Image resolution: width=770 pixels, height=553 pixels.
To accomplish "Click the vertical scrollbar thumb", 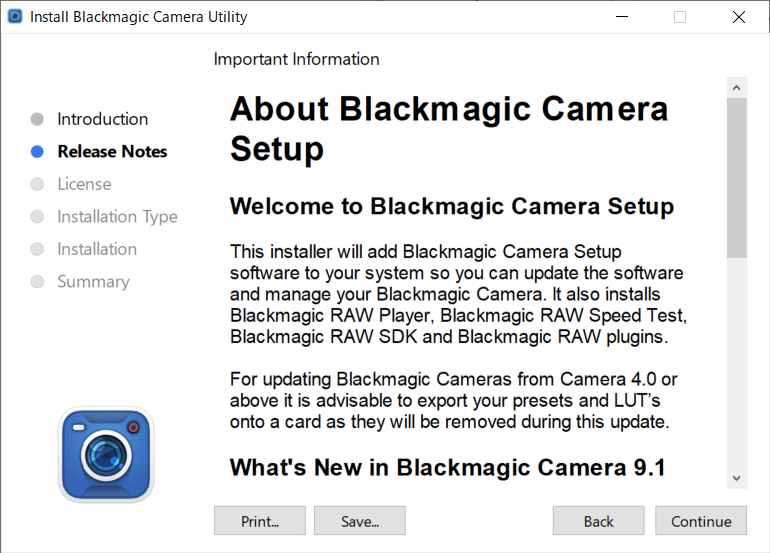I will coord(737,178).
